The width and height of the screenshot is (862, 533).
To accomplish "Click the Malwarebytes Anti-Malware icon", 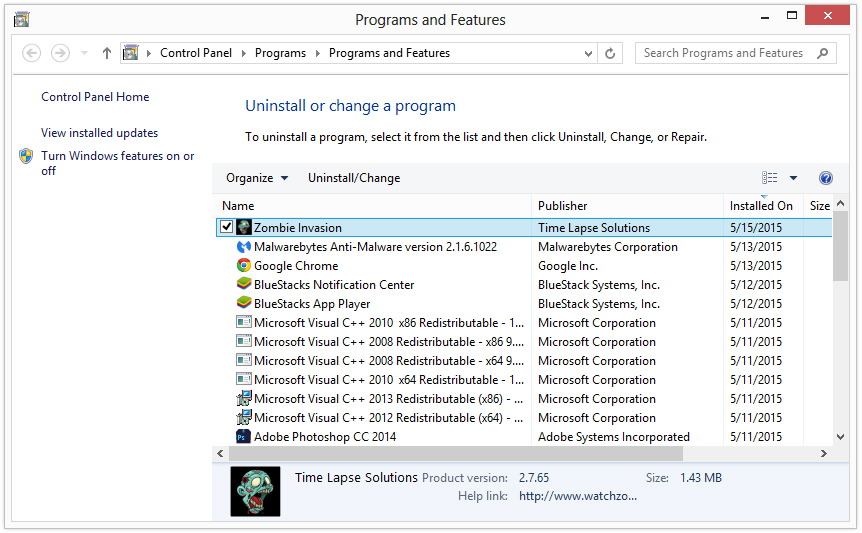I will coord(243,247).
